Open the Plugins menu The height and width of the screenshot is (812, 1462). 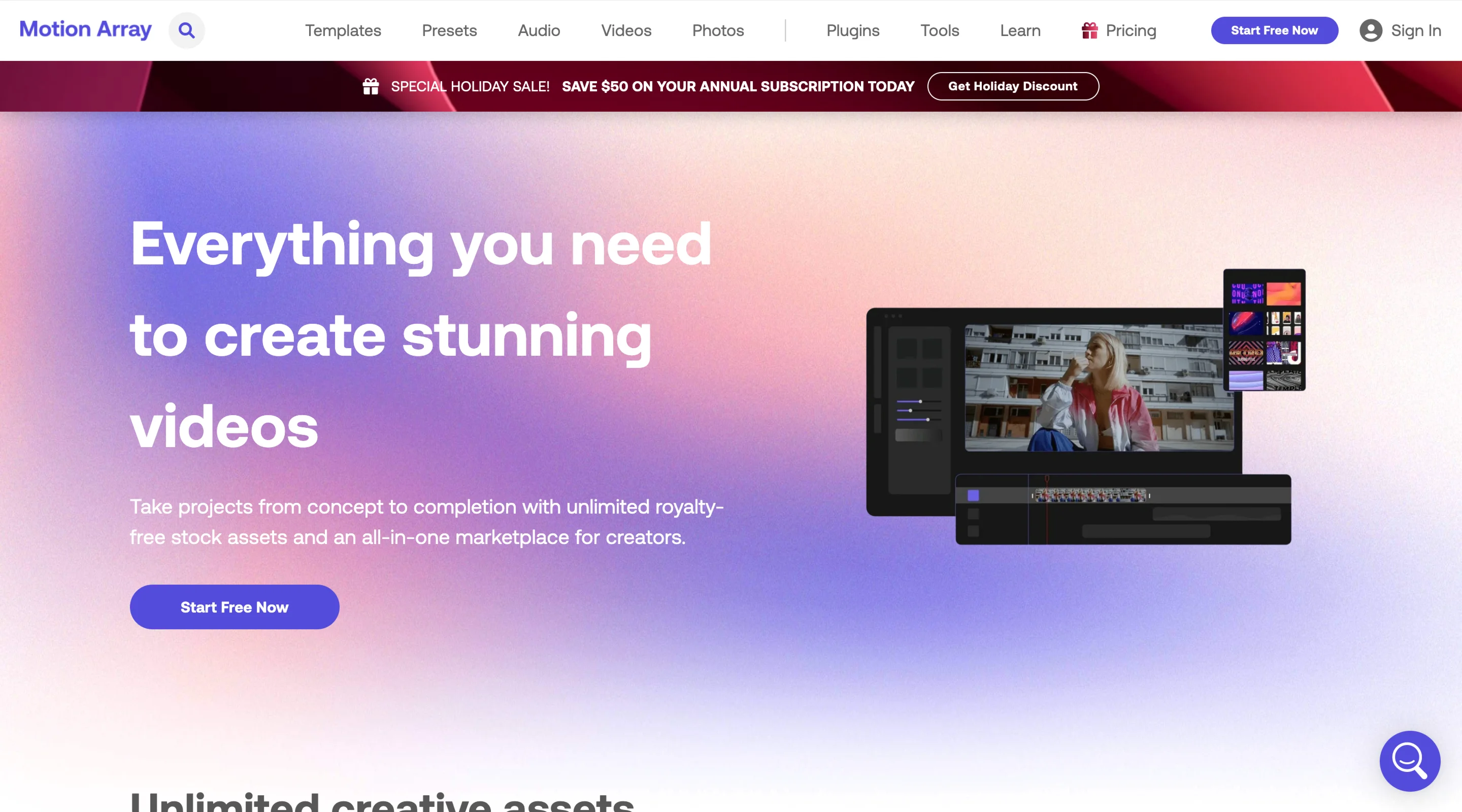[x=852, y=30]
